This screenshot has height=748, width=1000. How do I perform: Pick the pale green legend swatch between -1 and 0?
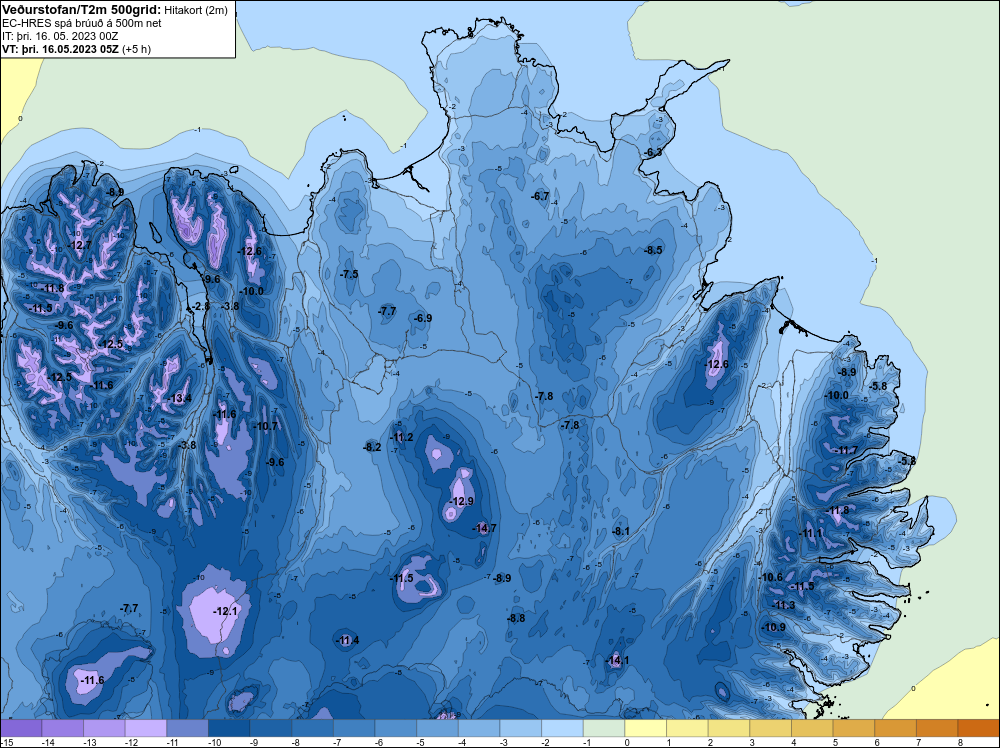click(604, 728)
